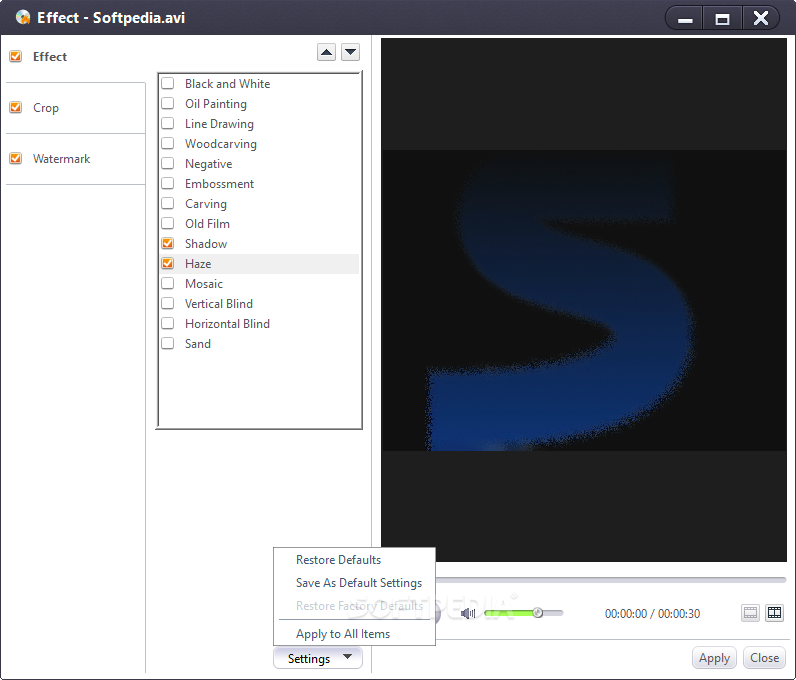Tick the Embossment checkbox
The height and width of the screenshot is (680, 796).
pos(168,183)
